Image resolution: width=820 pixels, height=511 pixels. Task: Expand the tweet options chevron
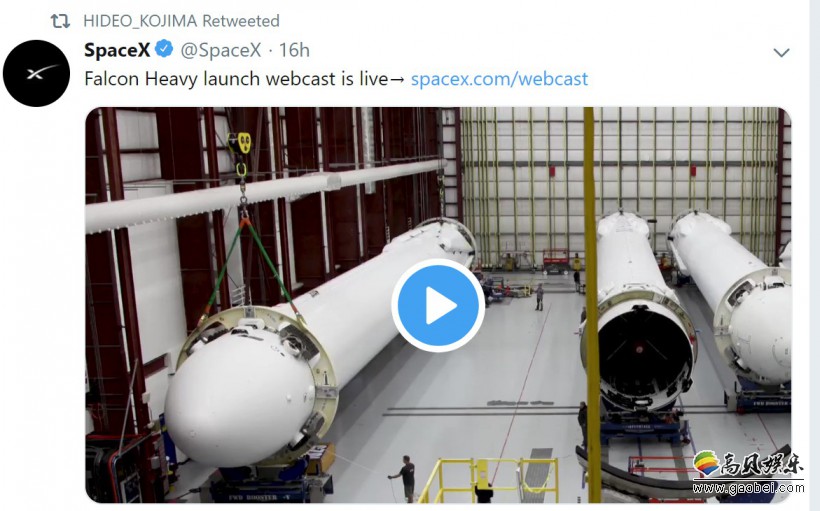pos(781,53)
